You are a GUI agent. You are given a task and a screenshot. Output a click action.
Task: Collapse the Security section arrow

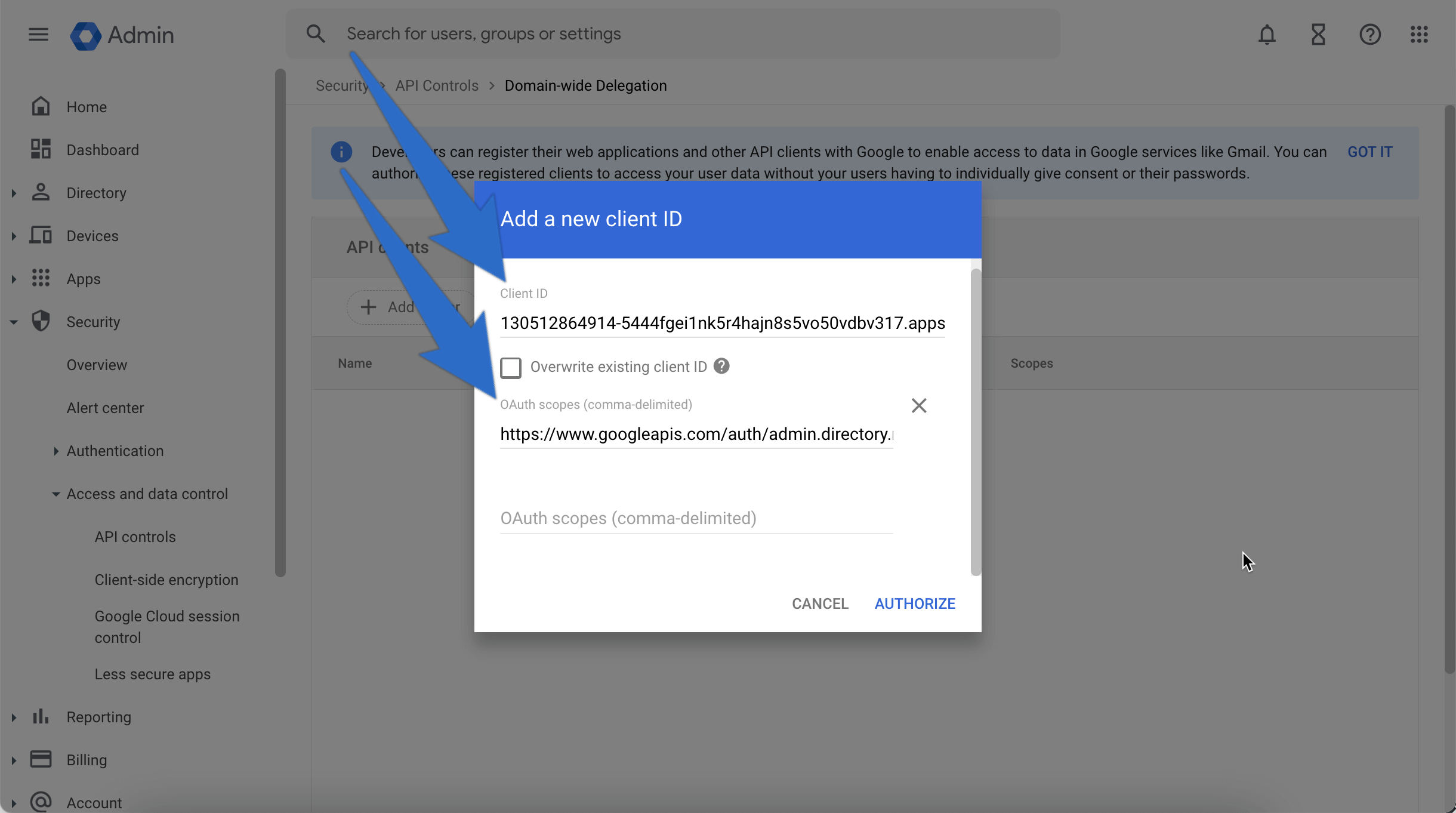coord(14,322)
